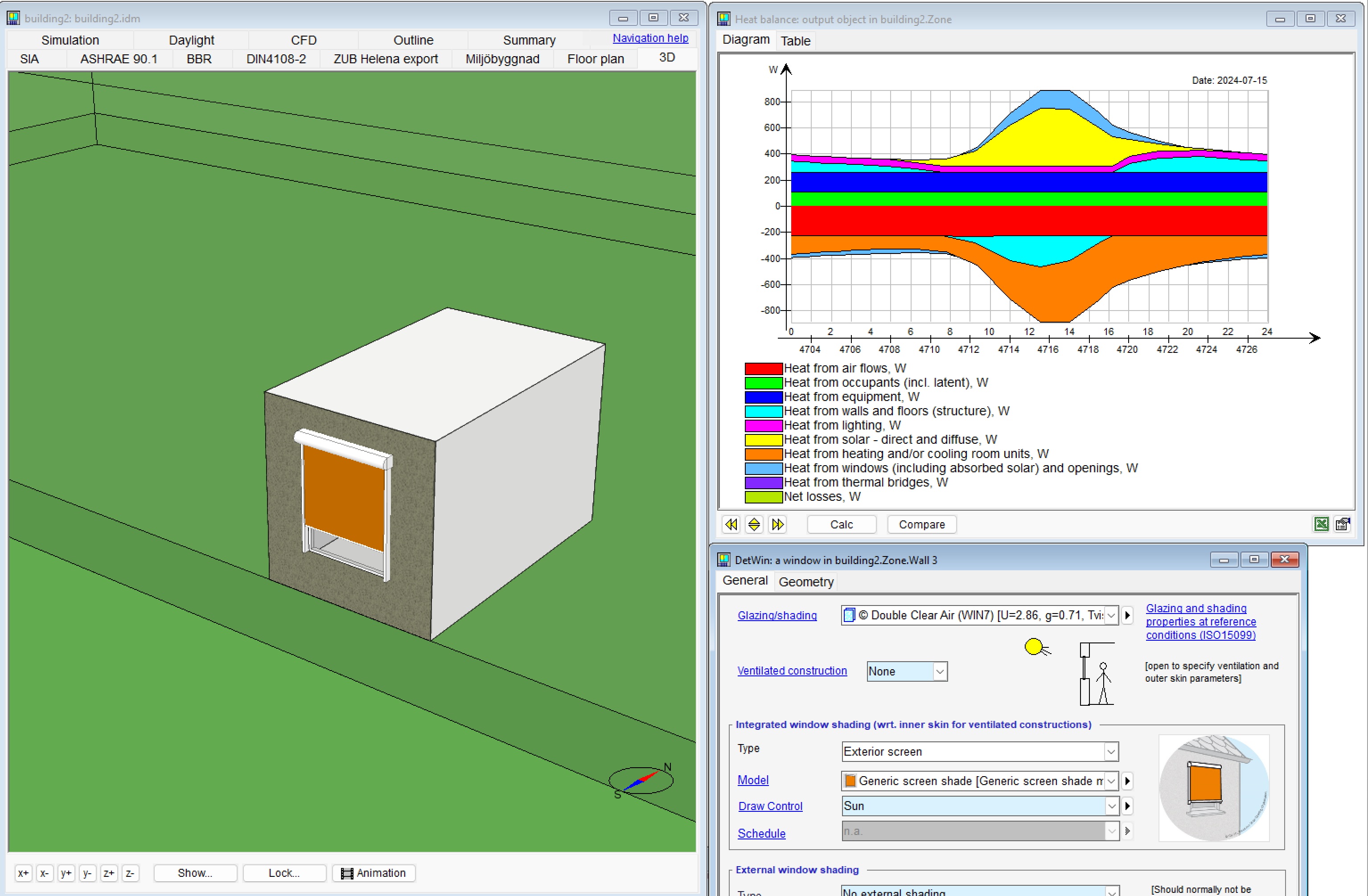Open Ventilated construction None dropdown

point(939,671)
